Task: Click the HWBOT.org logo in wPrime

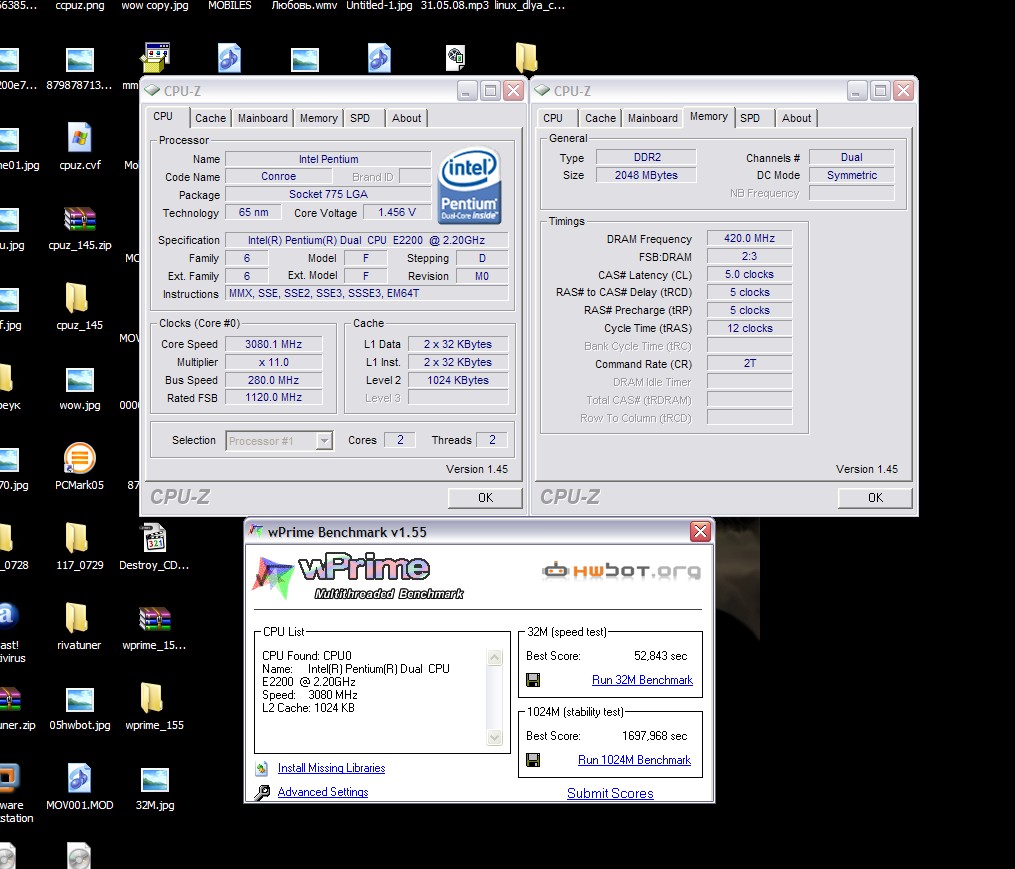Action: coord(621,570)
